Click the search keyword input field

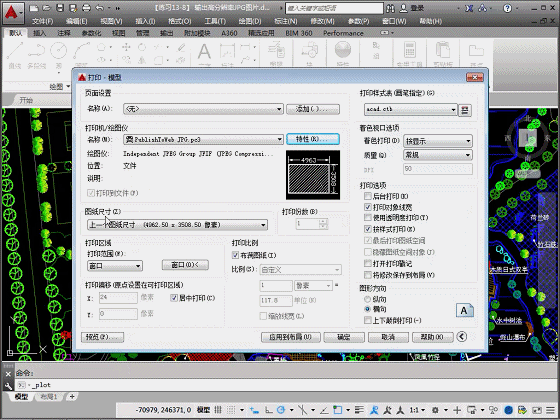tap(334, 8)
